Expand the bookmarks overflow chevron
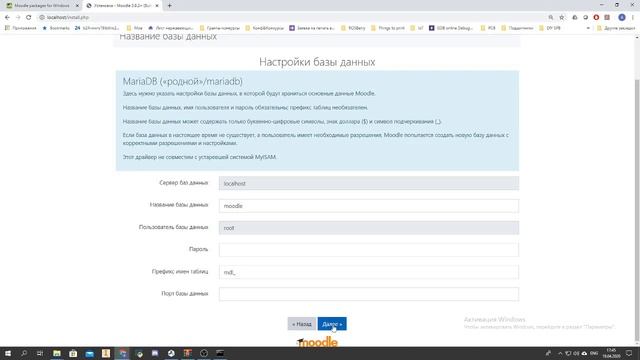 point(588,28)
